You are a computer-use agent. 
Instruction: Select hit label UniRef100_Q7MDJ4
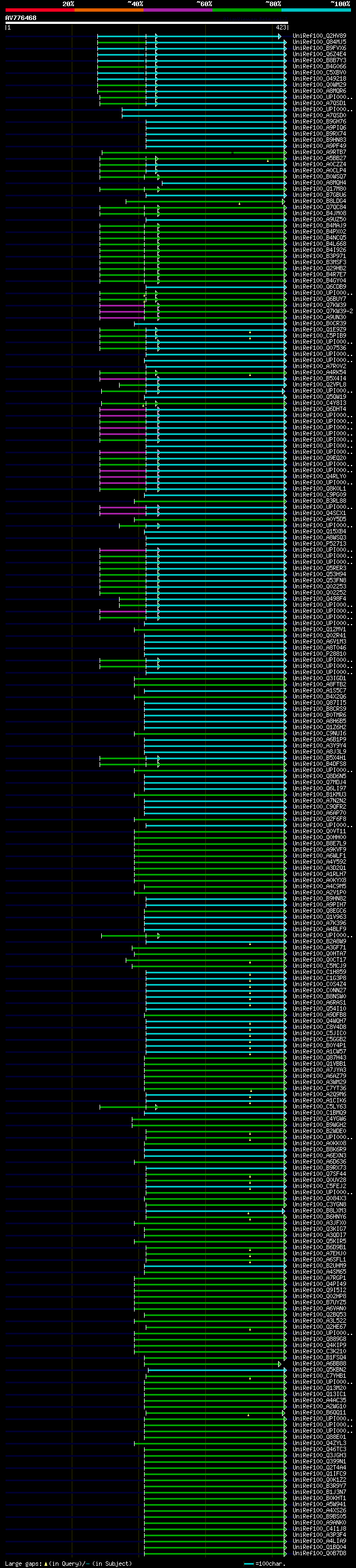click(319, 782)
